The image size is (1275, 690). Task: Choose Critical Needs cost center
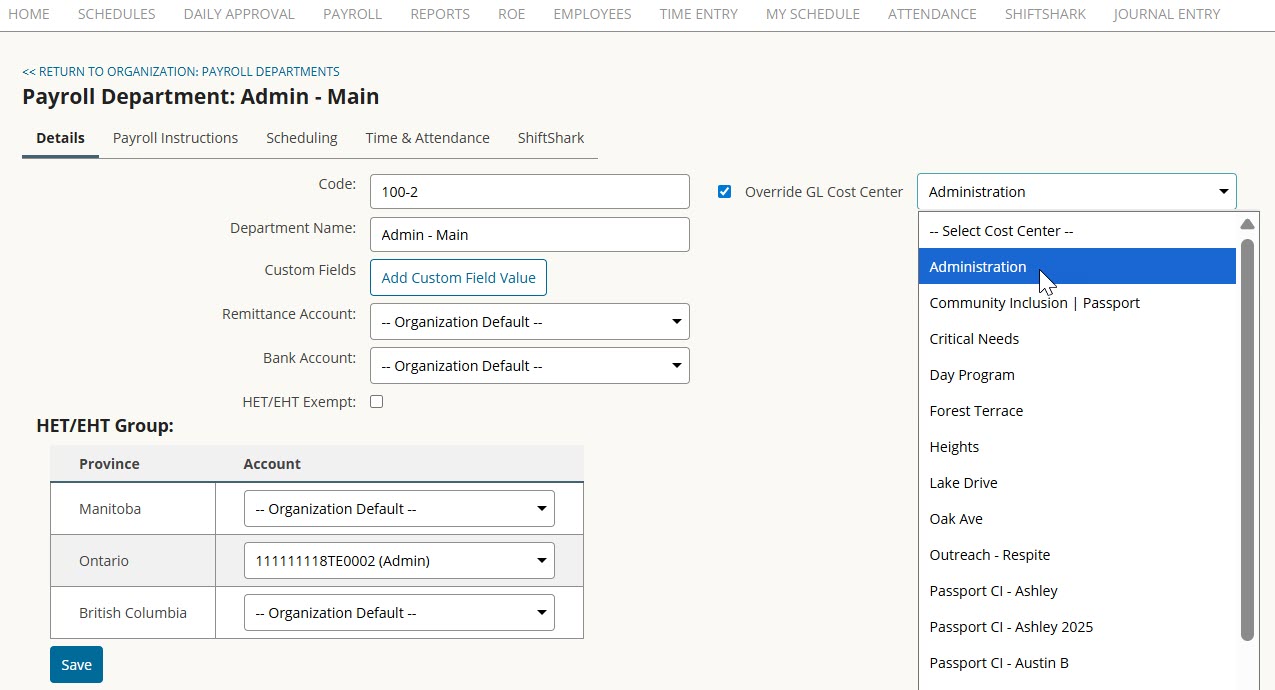(1077, 339)
